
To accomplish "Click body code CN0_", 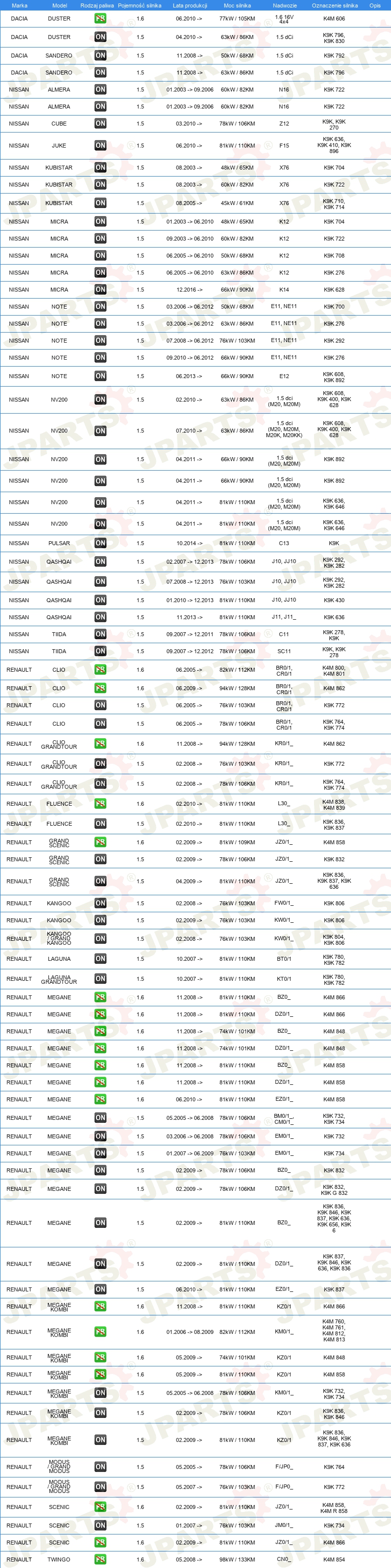I will pyautogui.click(x=284, y=1559).
